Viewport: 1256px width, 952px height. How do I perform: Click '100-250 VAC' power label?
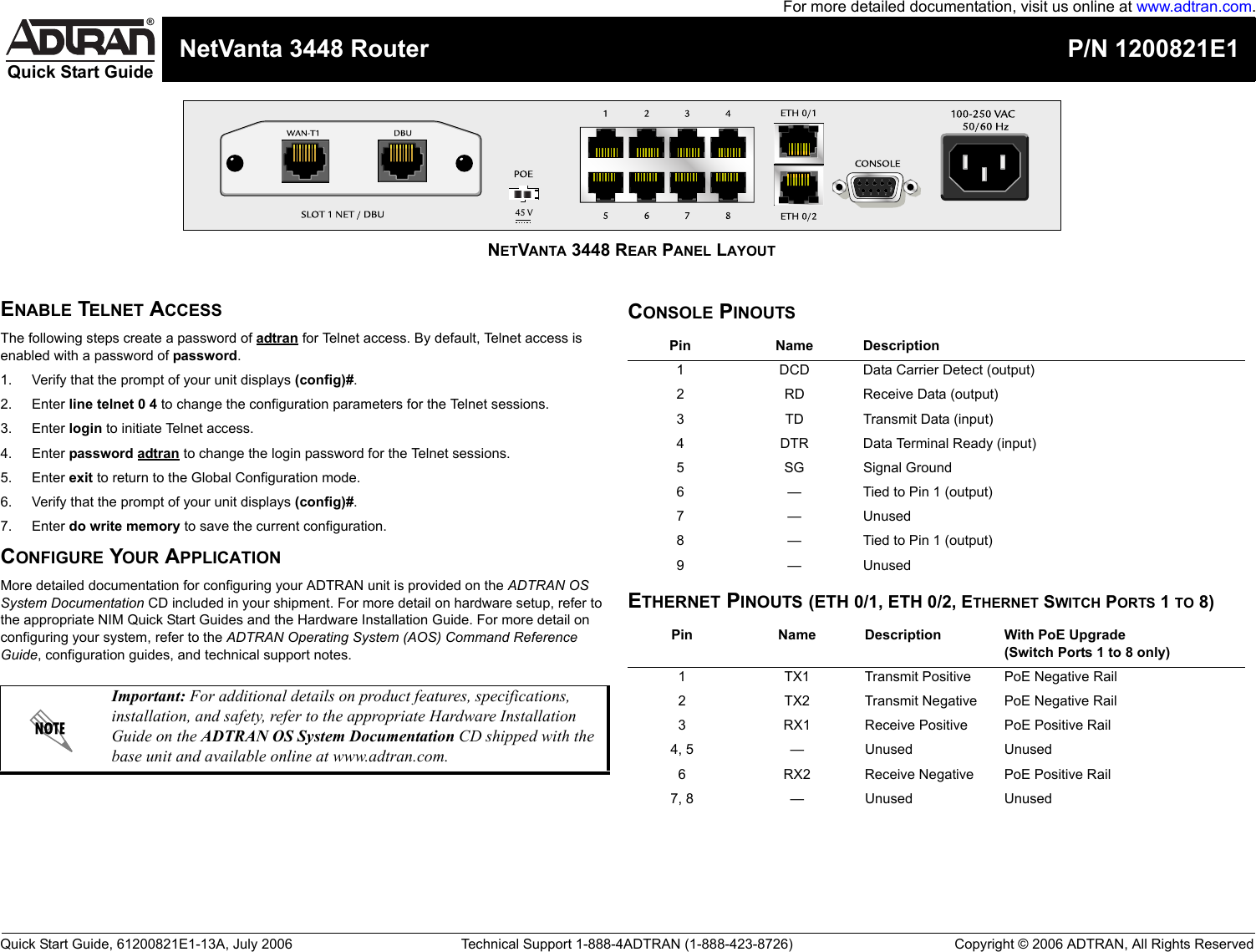tap(983, 114)
